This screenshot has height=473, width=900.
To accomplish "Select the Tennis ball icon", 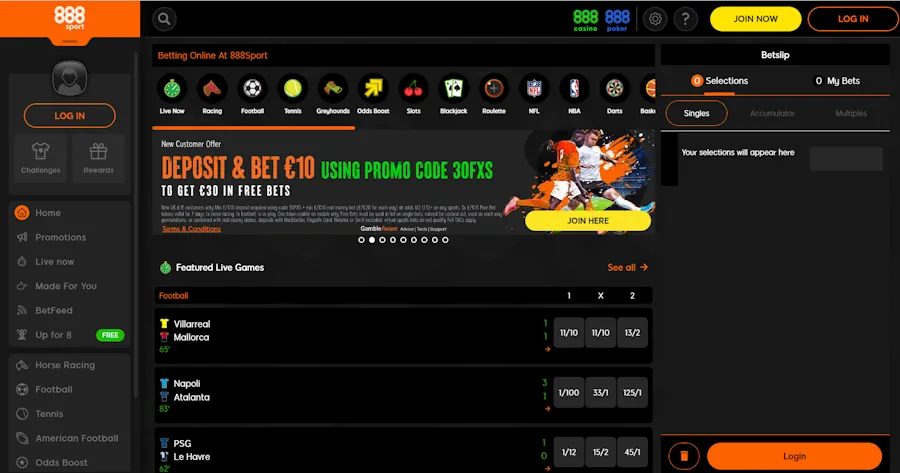I will (293, 88).
